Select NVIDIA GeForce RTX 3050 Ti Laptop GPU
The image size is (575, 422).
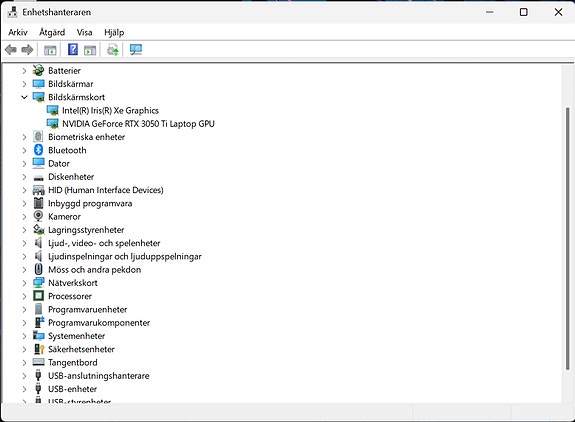(x=138, y=124)
